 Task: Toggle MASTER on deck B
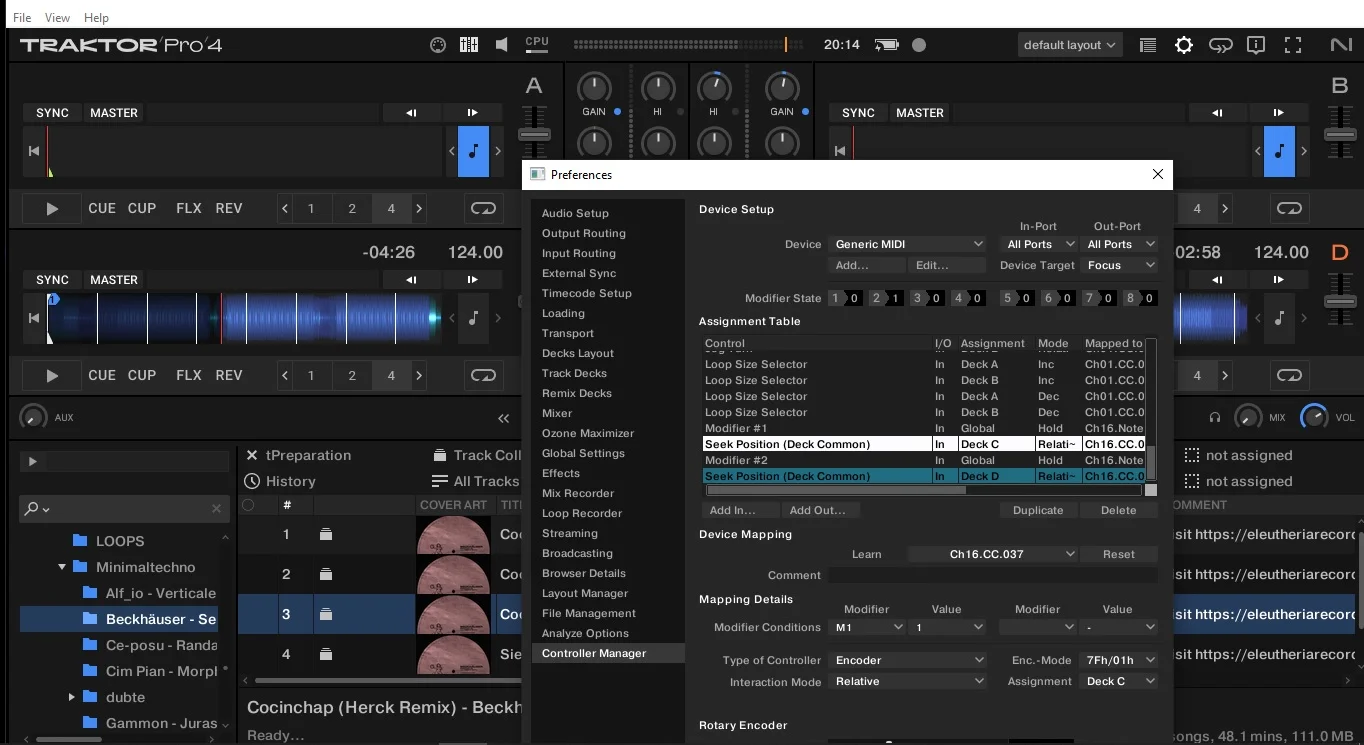click(x=919, y=113)
